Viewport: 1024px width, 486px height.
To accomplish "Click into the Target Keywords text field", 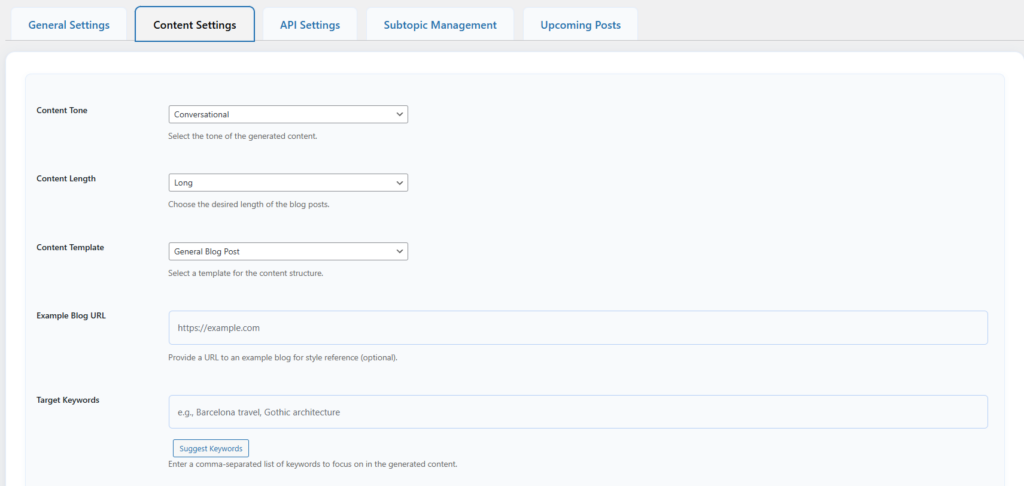I will tap(578, 411).
